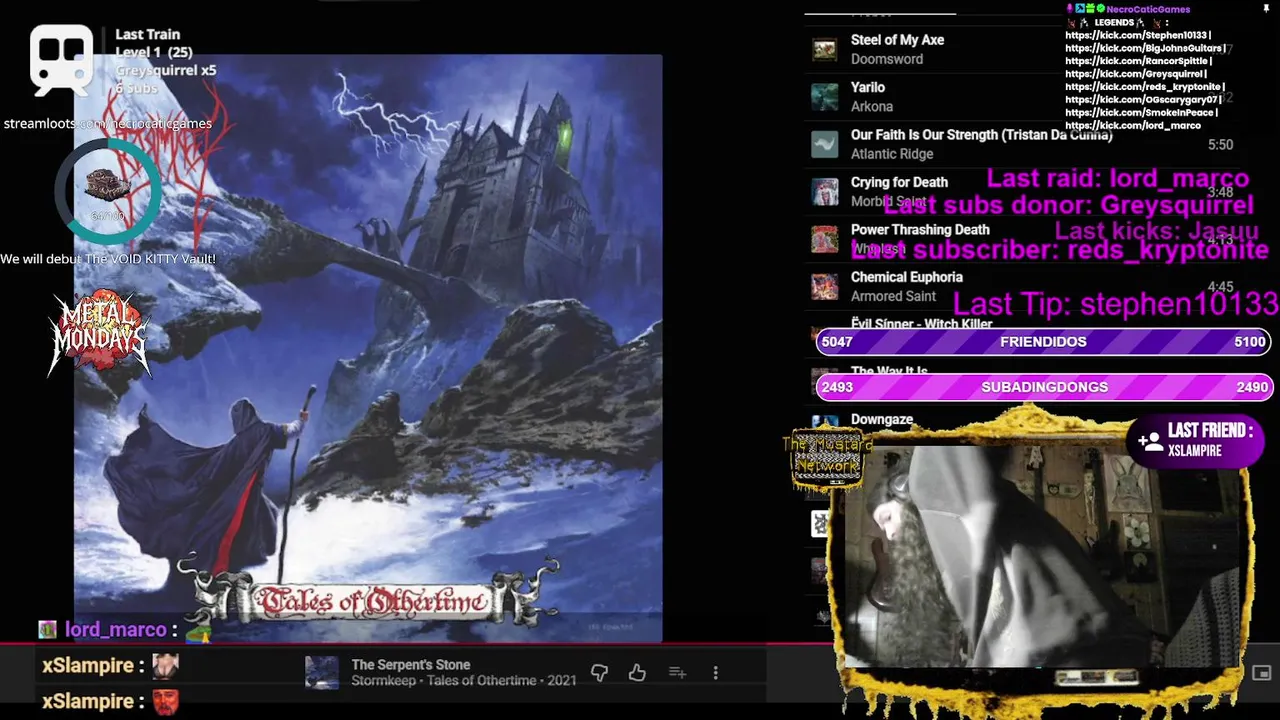Click the now-playing album thumbnail in the player bar
Viewport: 1280px width, 720px height.
click(x=322, y=673)
